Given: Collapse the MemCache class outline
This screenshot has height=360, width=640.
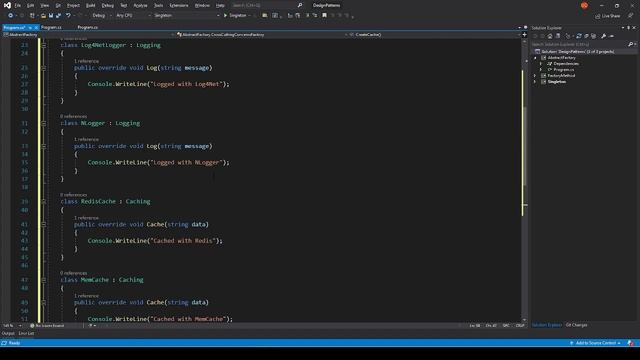Looking at the screenshot, I should pos(44,280).
